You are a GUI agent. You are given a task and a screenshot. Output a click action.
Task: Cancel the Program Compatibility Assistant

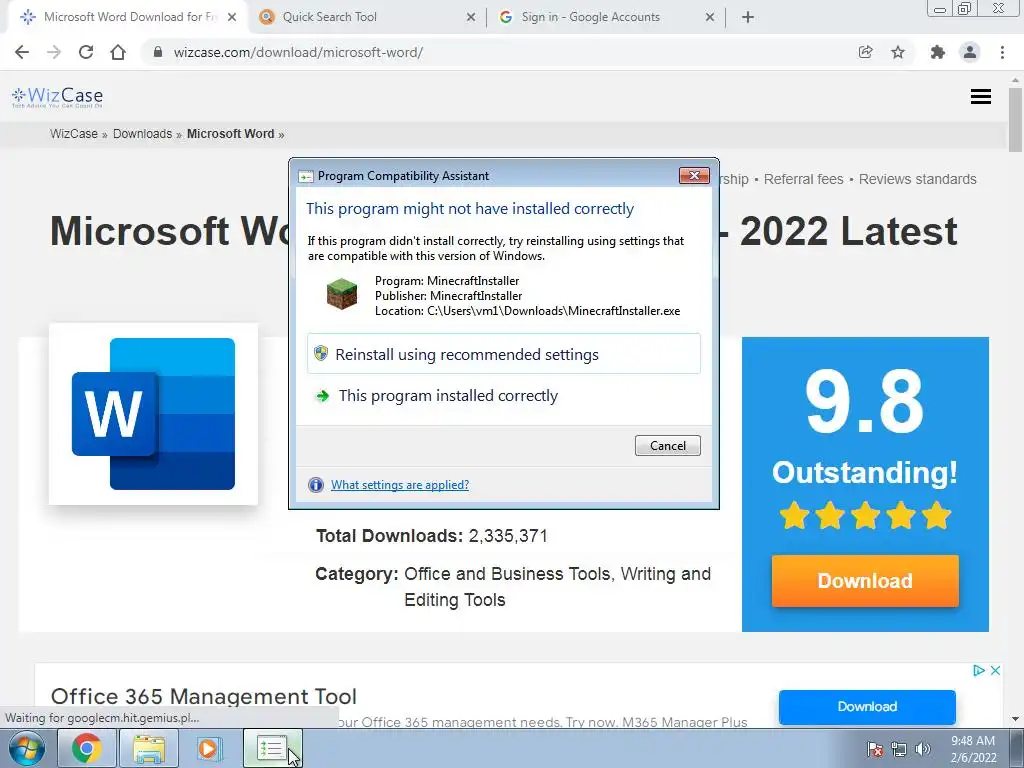pos(667,445)
